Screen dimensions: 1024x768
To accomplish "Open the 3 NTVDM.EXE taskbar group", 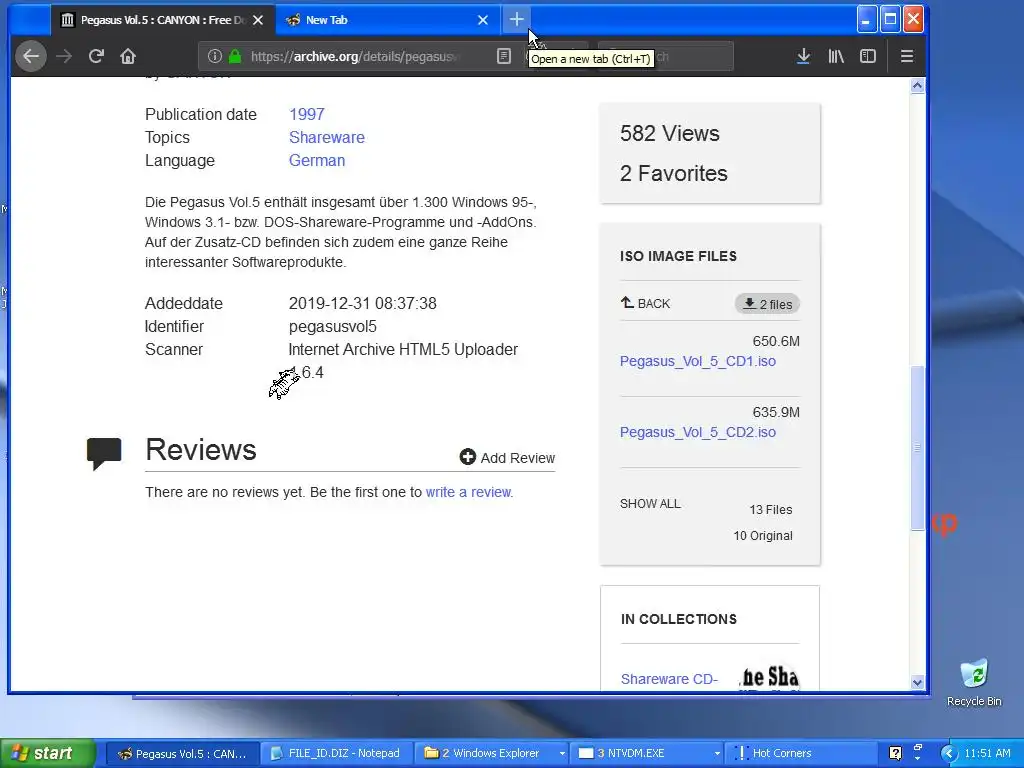I will point(647,754).
